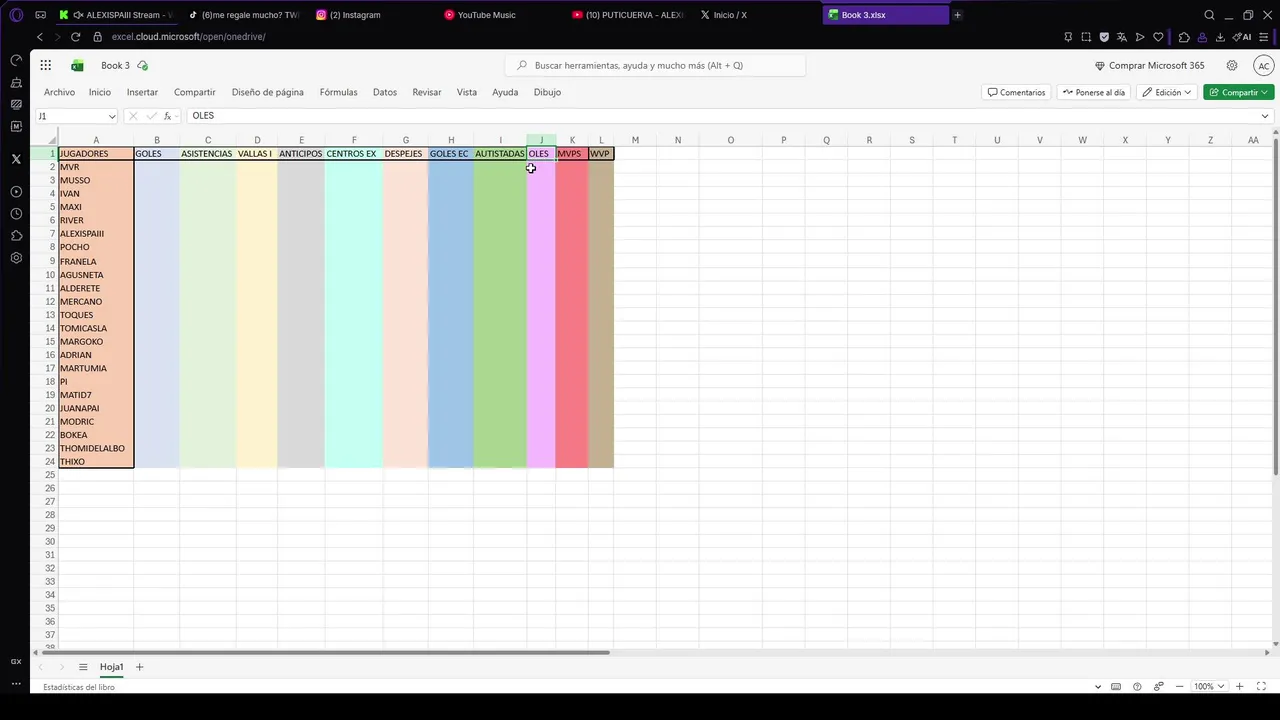Open a new browser tab with plus button
Screen dimensions: 1280x720
pos(957,15)
